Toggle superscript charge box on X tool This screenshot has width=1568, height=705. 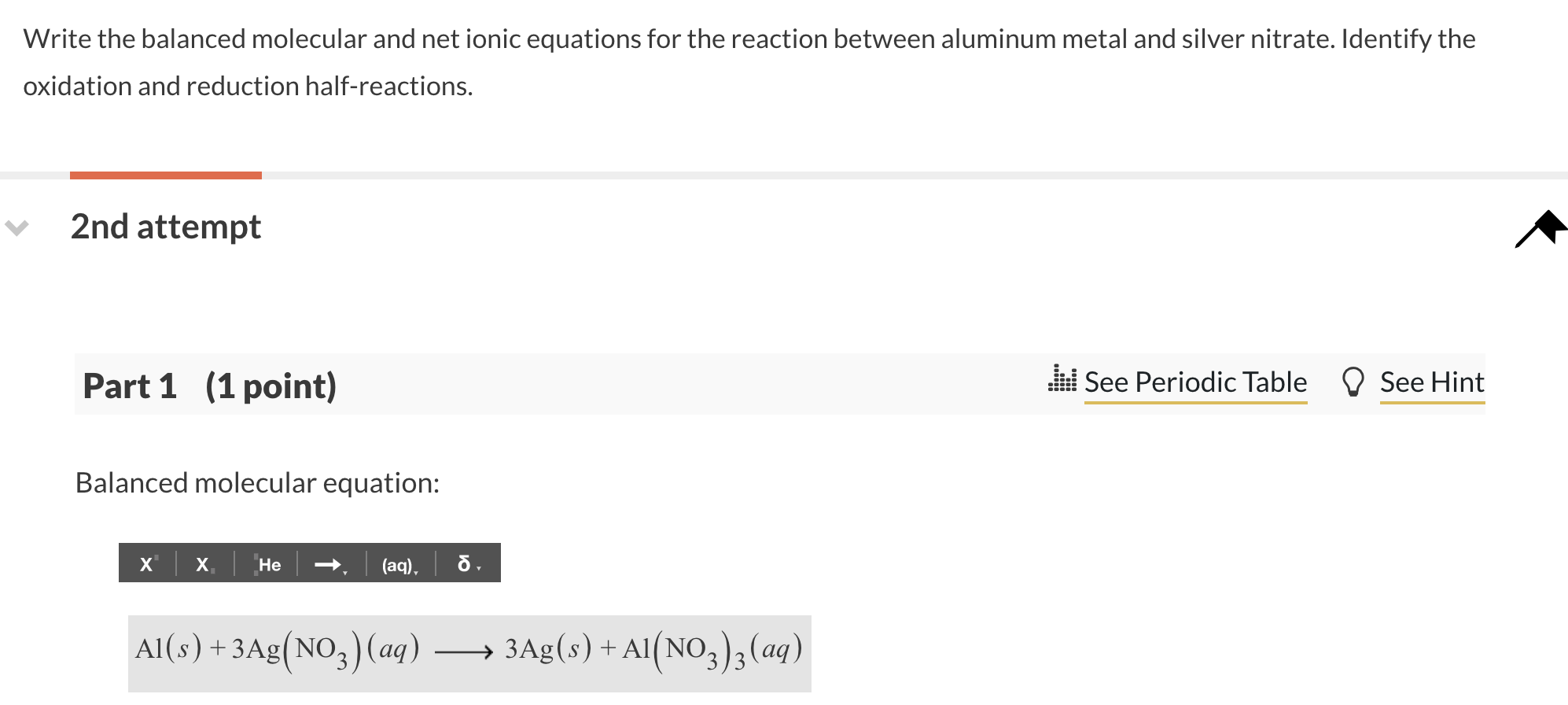(156, 556)
